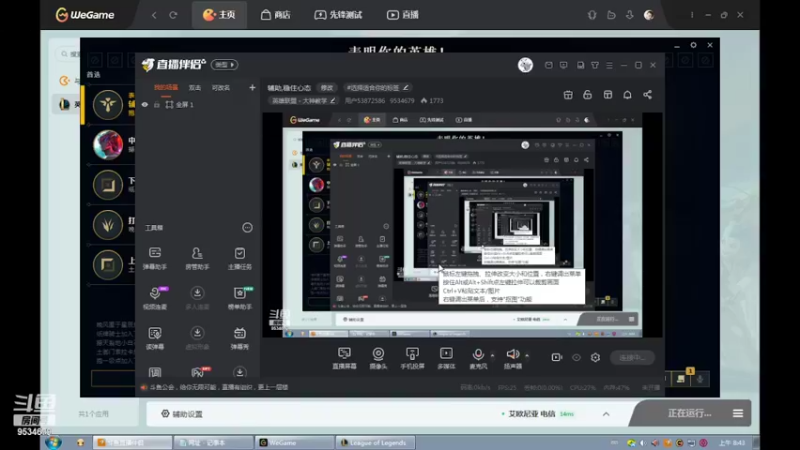Switch to 记事本 taskbar item
This screenshot has width=800, height=450.
[213, 443]
